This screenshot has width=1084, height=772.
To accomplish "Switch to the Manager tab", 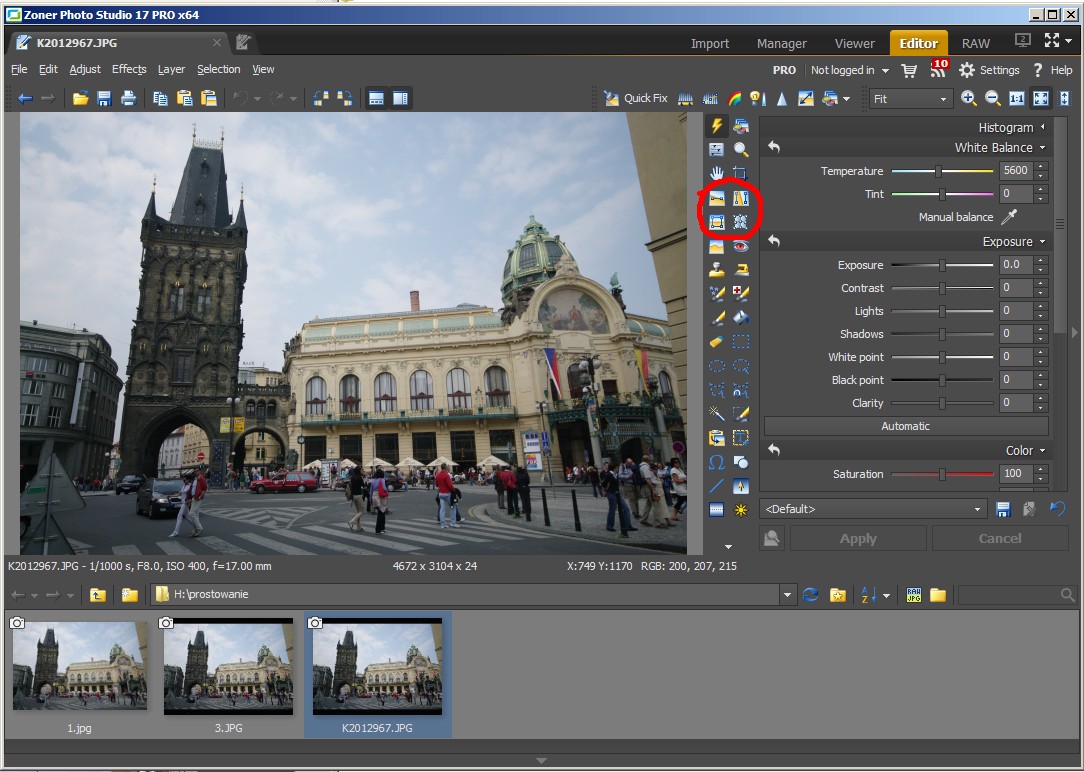I will coord(781,43).
